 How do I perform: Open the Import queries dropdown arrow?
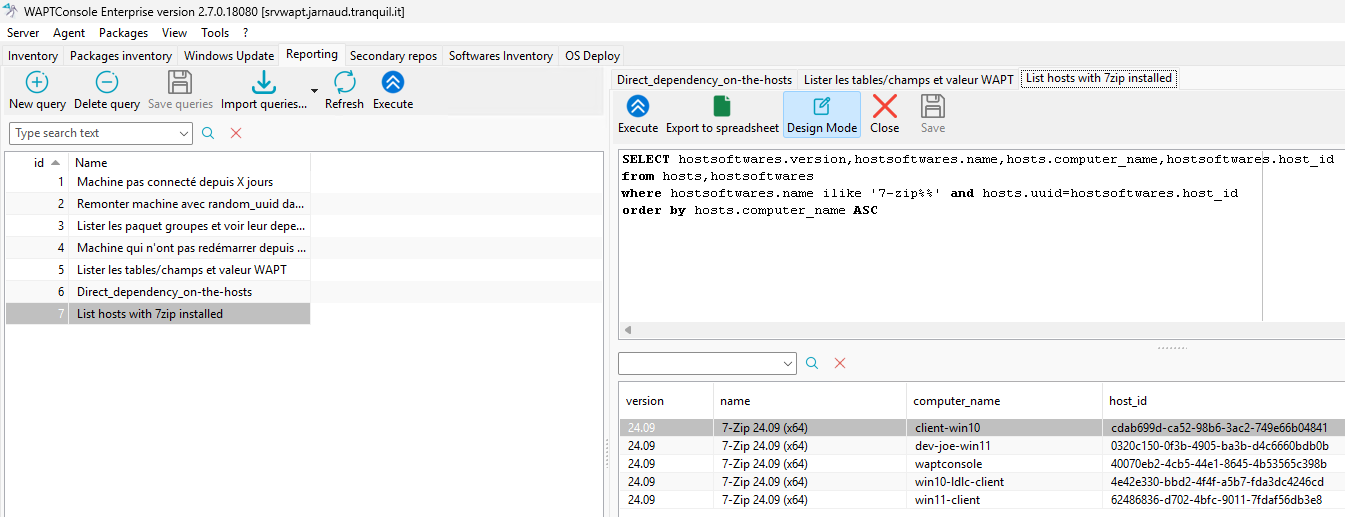(x=314, y=91)
